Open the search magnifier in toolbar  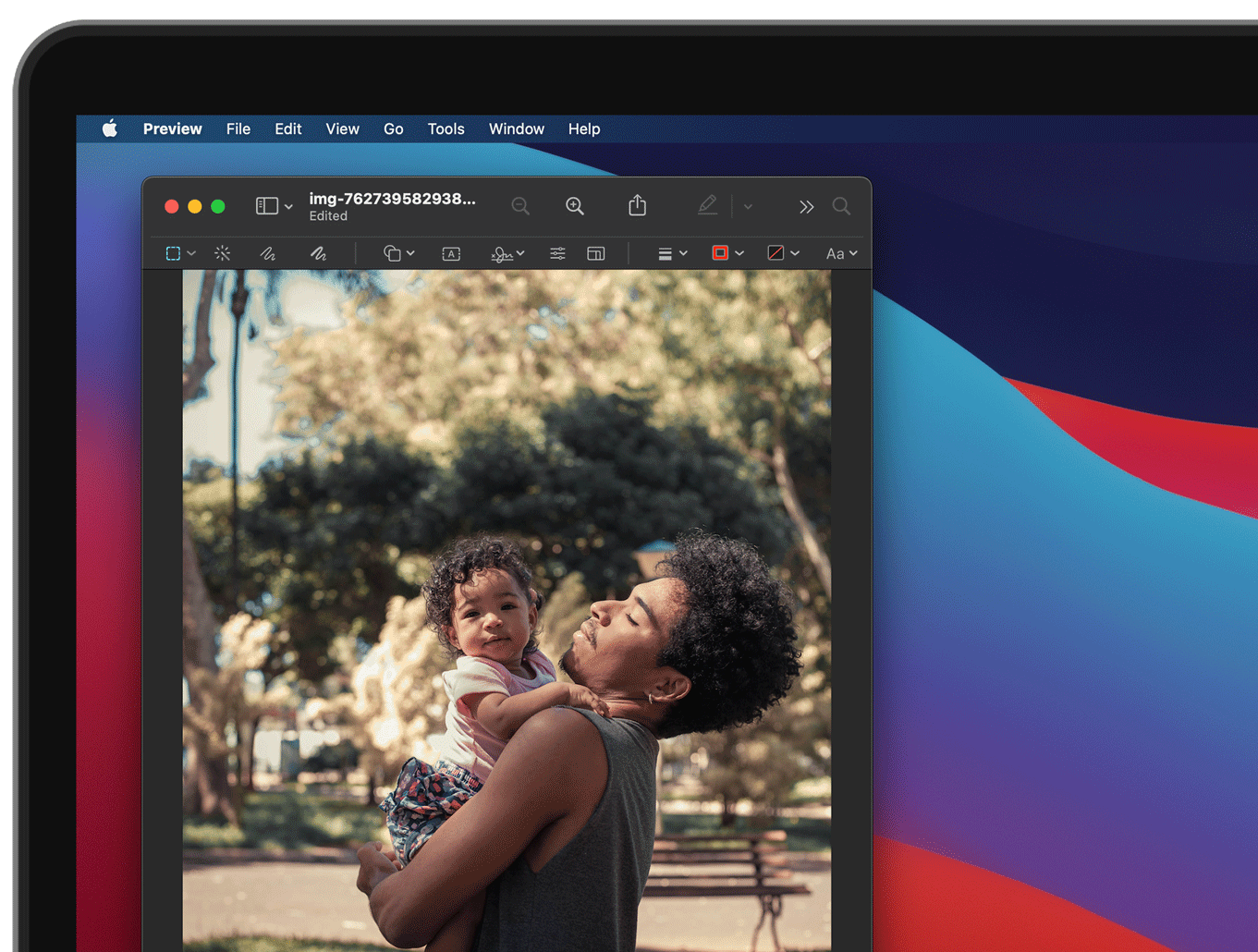click(x=841, y=206)
